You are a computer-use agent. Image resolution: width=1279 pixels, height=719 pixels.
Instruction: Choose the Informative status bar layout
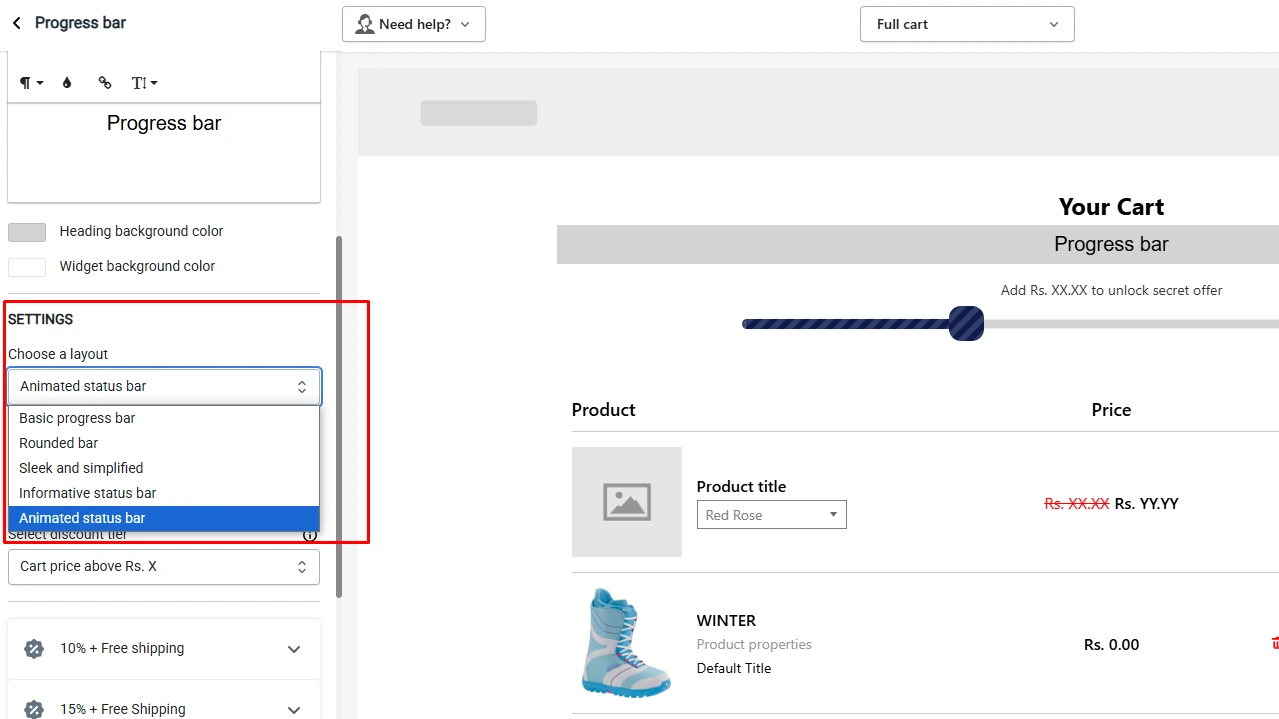pyautogui.click(x=164, y=493)
